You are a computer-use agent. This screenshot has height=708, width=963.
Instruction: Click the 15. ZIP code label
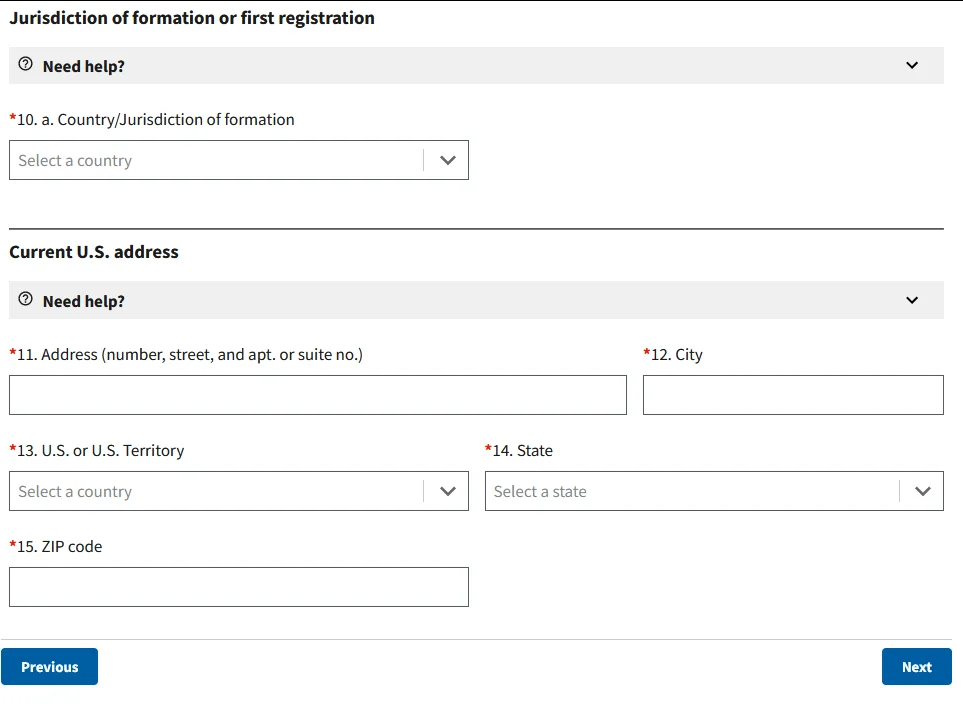click(55, 547)
